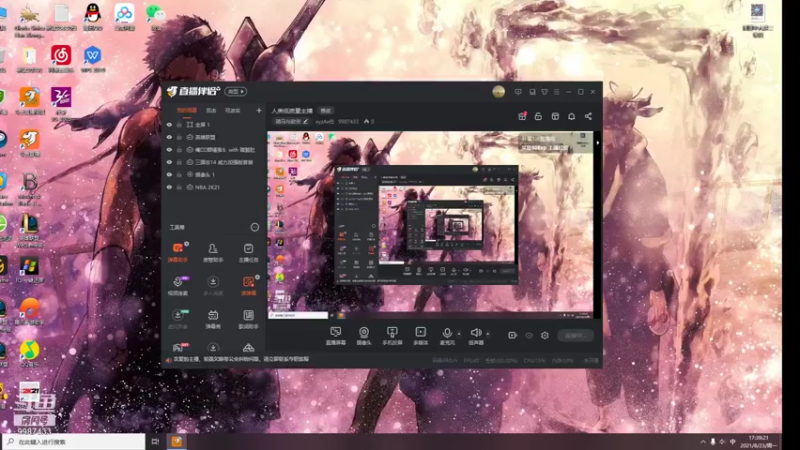The height and width of the screenshot is (450, 800).
Task: Open the 弹幕助手 tool in toolbox
Action: click(x=178, y=252)
